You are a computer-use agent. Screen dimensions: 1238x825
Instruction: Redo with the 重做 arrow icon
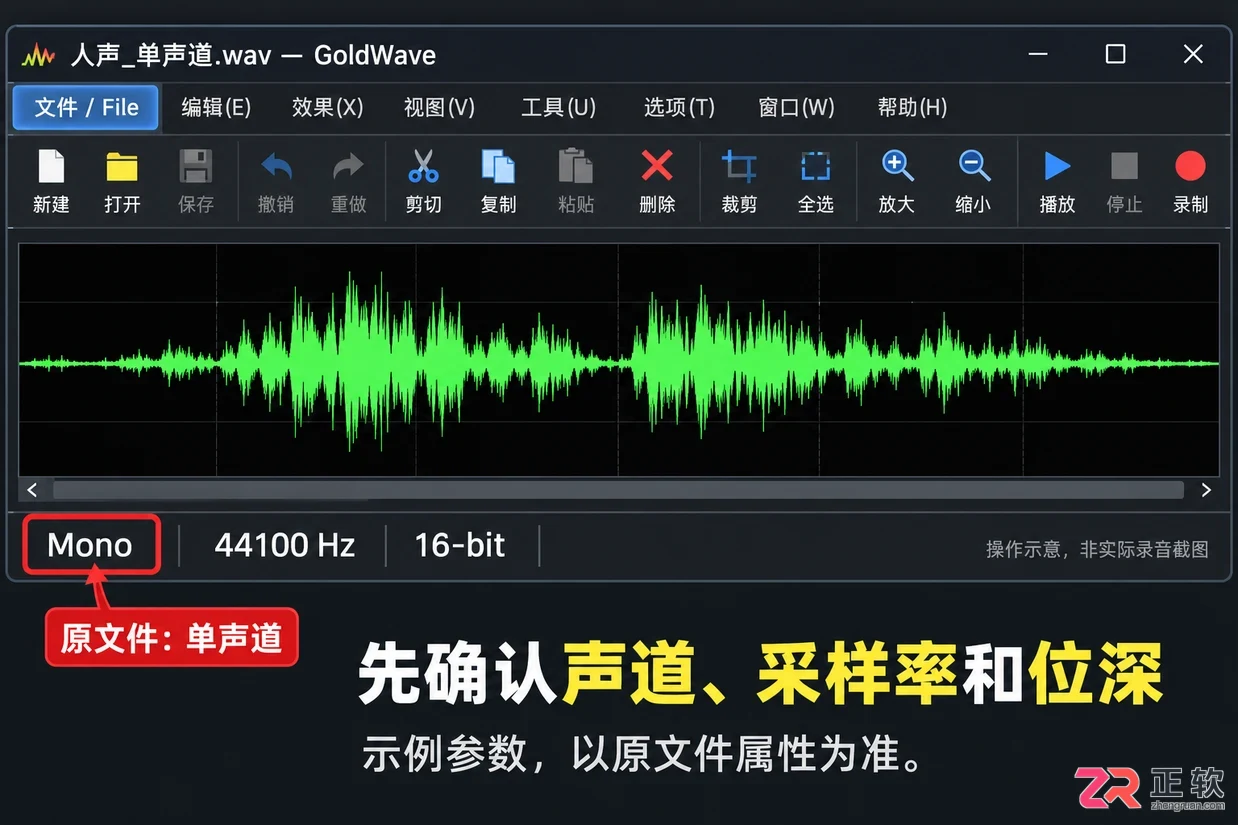click(x=348, y=166)
